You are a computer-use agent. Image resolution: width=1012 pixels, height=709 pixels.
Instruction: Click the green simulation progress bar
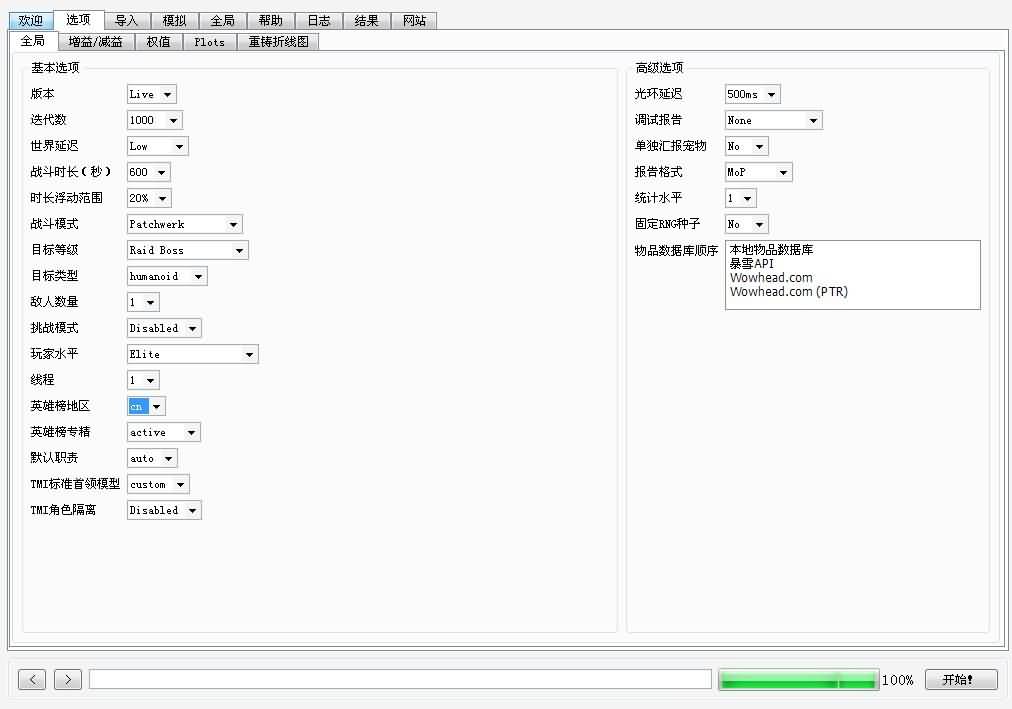(798, 680)
